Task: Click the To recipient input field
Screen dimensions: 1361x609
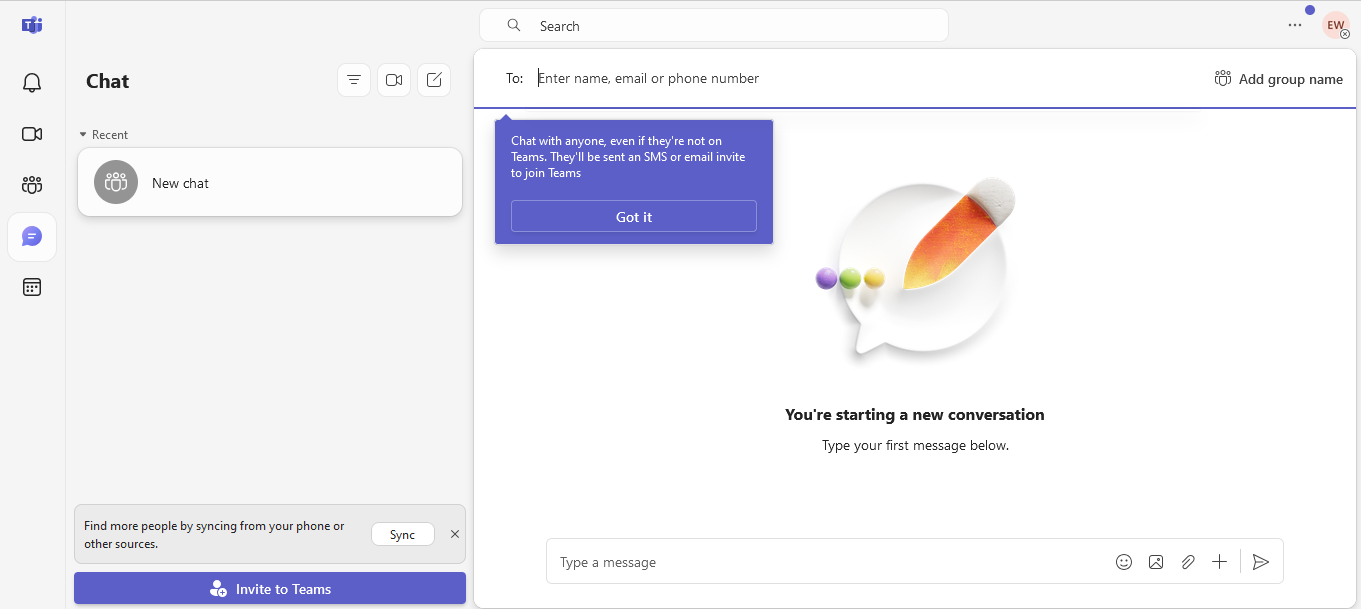Action: tap(700, 77)
